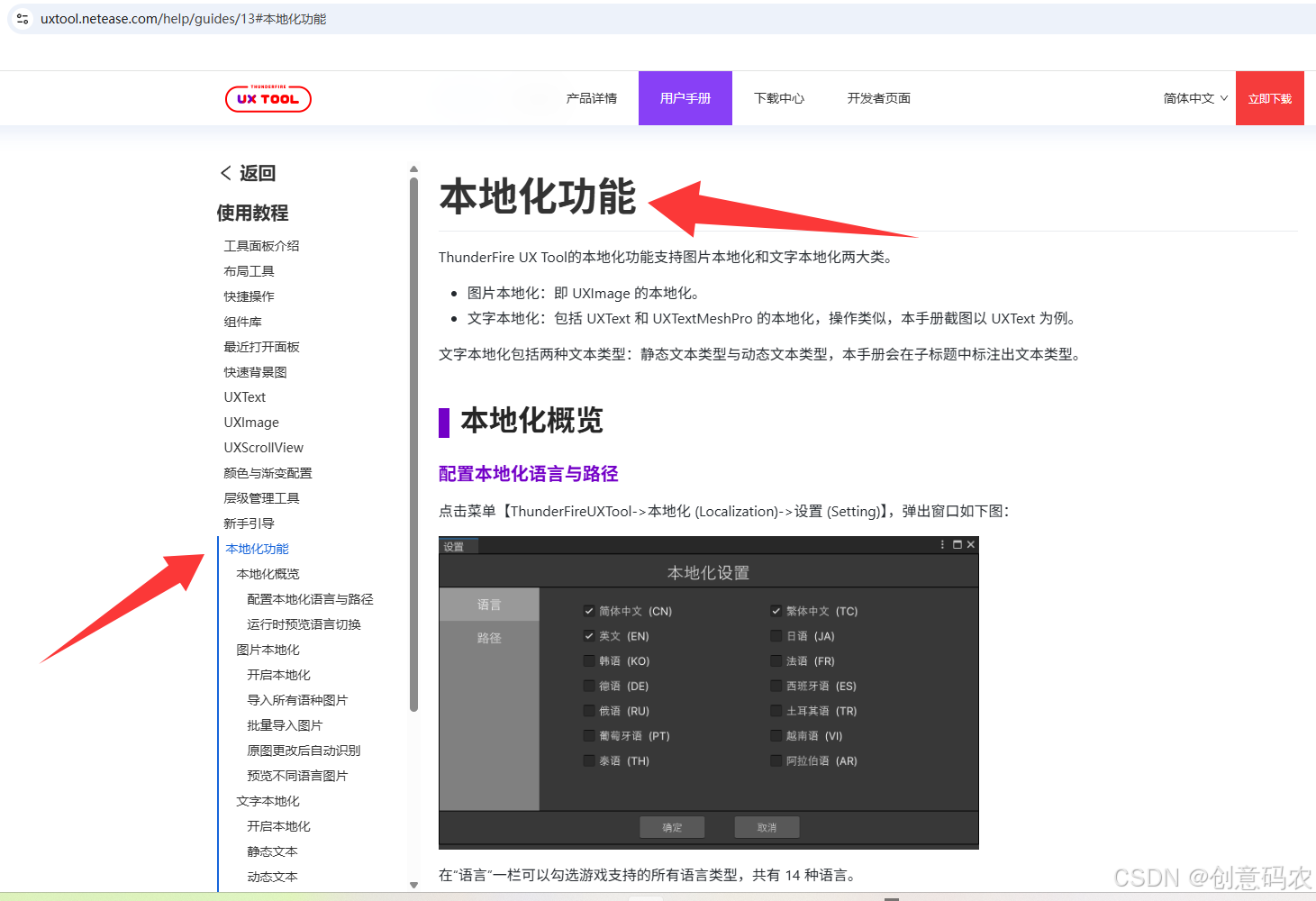Open 最近打开面板 guide
Screen dimensions: 1316x901
click(x=261, y=347)
